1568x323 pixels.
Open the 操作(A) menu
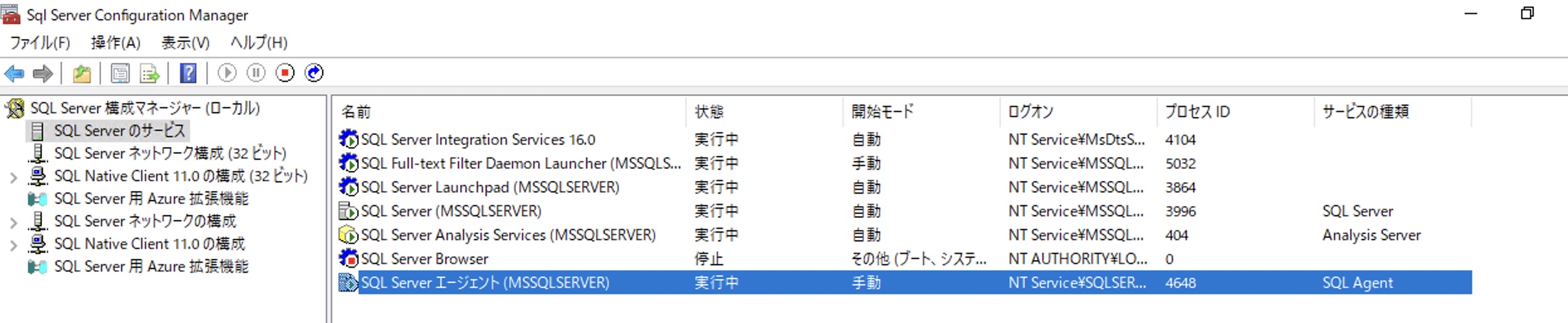click(116, 43)
